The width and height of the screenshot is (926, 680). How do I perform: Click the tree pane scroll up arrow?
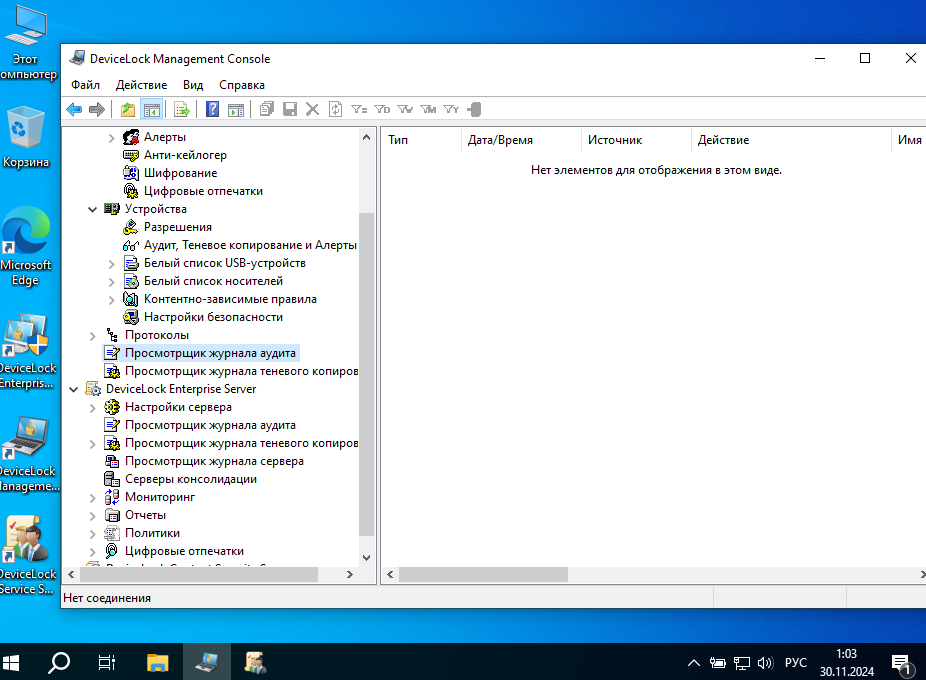click(x=366, y=137)
